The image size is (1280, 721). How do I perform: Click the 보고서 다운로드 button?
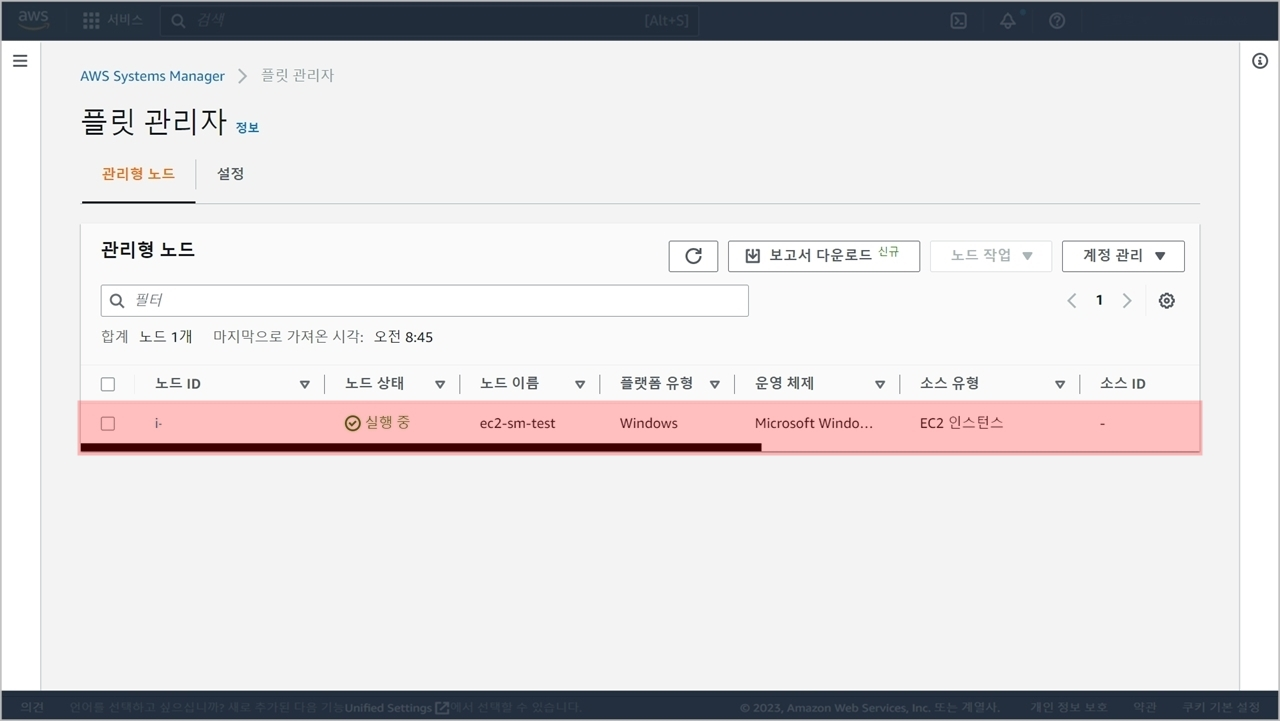[x=824, y=256]
